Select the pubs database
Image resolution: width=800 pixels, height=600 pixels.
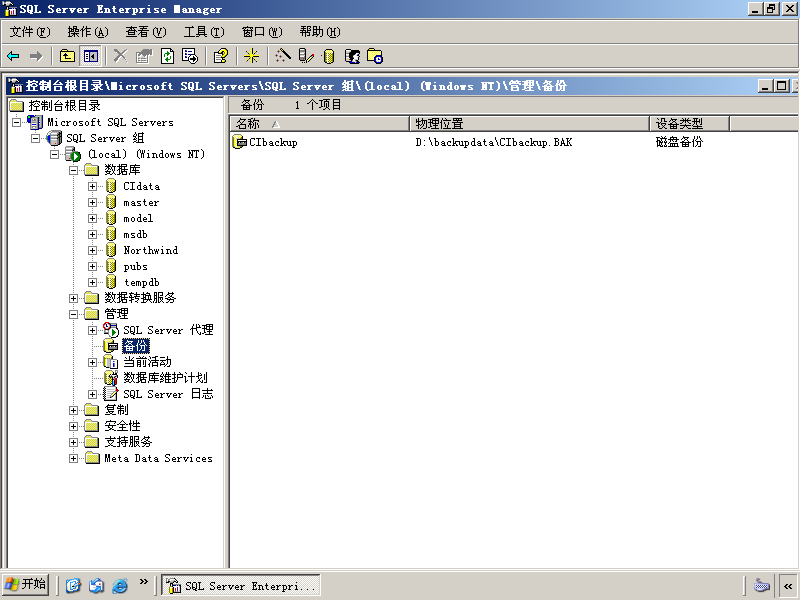coord(135,266)
